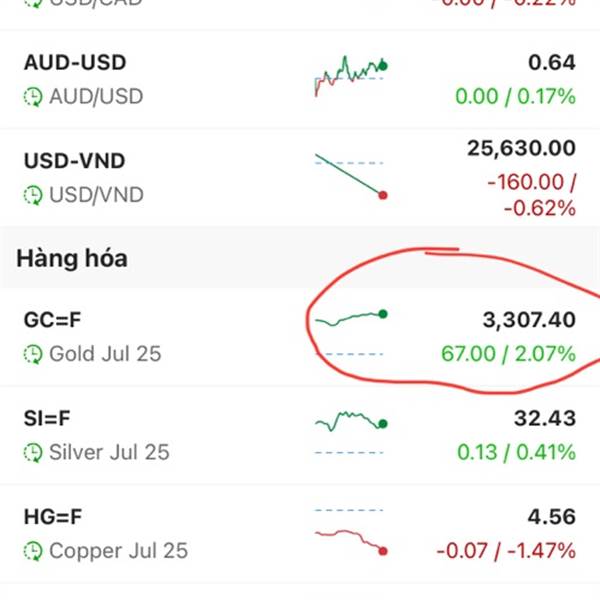Tap the copper change -0.07 / -1.47%
This screenshot has height=600, width=600.
506,551
